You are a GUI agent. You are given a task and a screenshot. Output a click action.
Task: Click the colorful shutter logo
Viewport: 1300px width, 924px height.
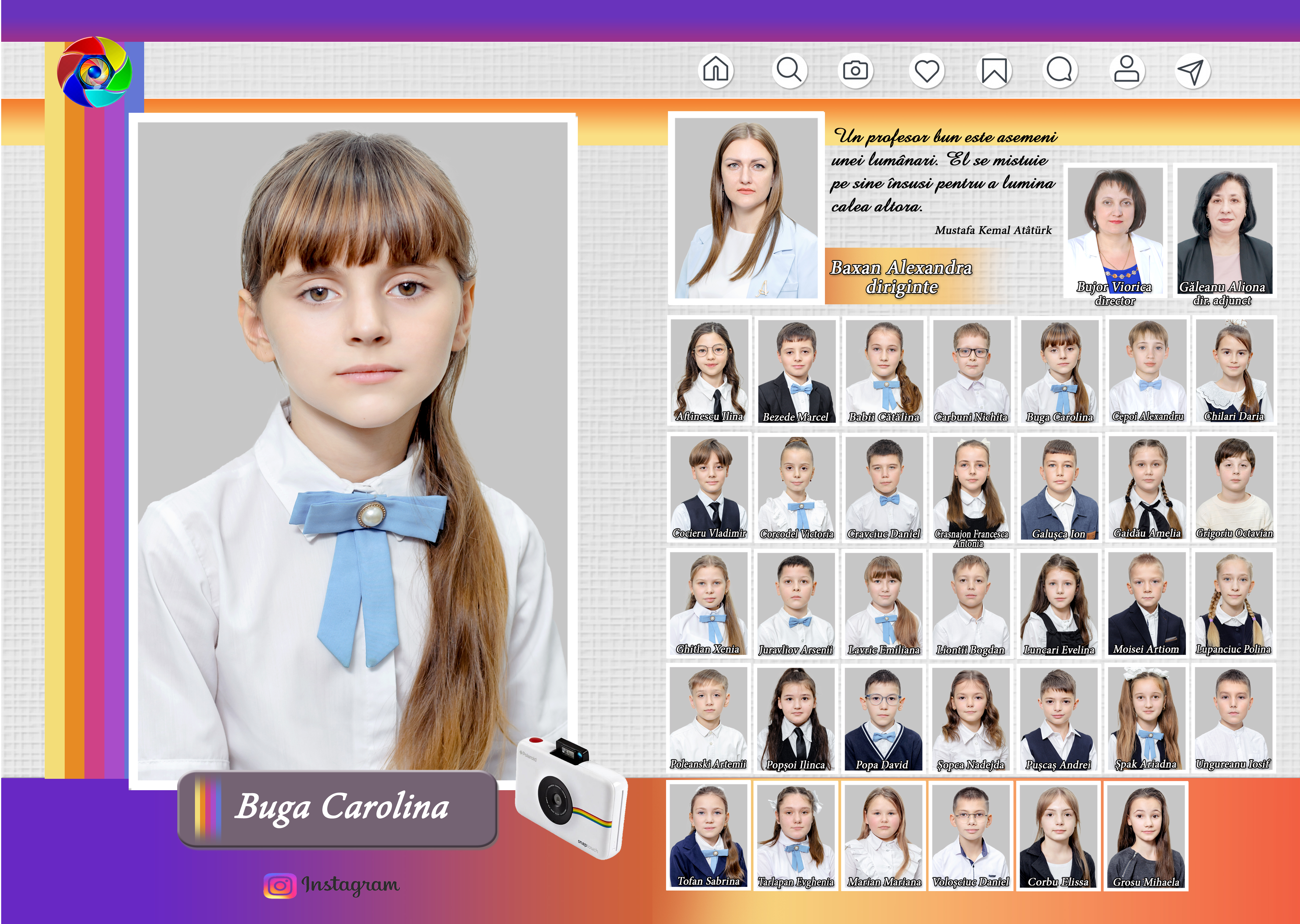94,72
